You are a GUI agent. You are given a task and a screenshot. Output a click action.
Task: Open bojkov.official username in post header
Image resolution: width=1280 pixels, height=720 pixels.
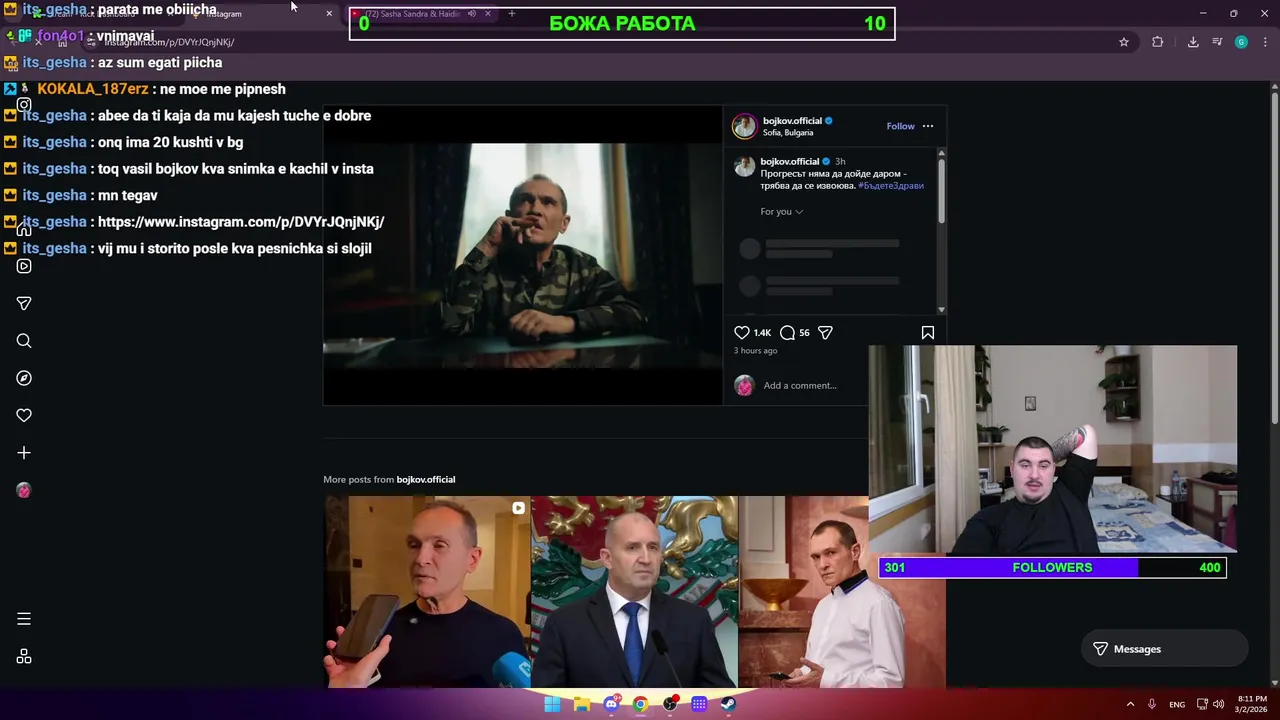(791, 121)
